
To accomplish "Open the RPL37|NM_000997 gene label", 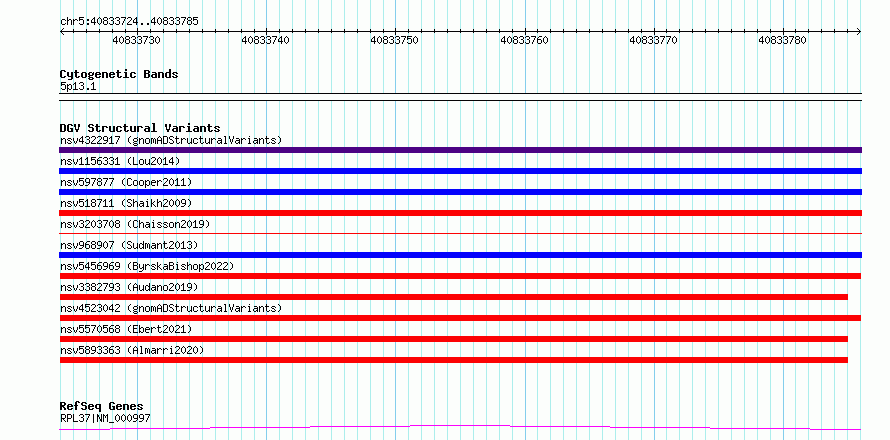I will [105, 418].
